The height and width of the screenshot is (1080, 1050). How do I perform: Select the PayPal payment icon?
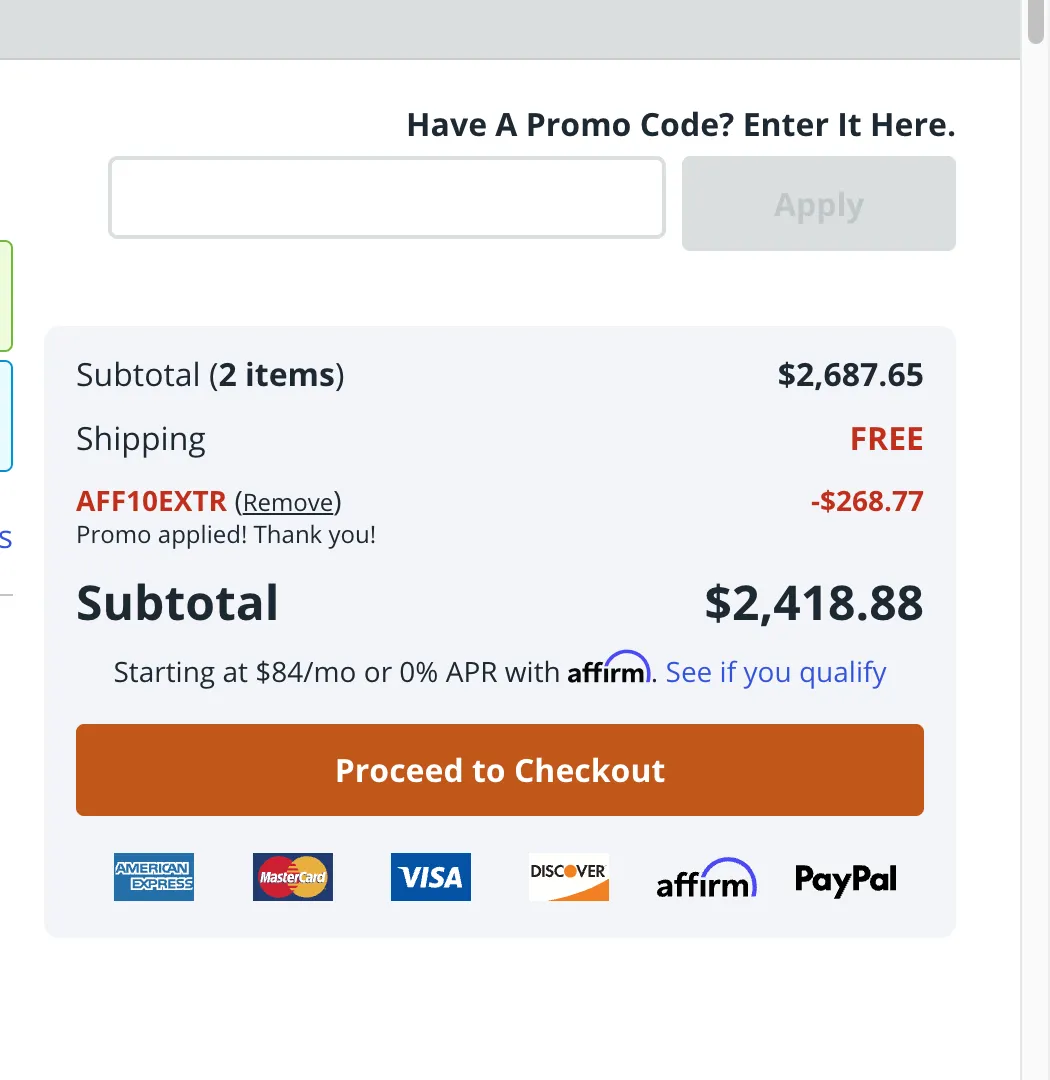coord(845,879)
